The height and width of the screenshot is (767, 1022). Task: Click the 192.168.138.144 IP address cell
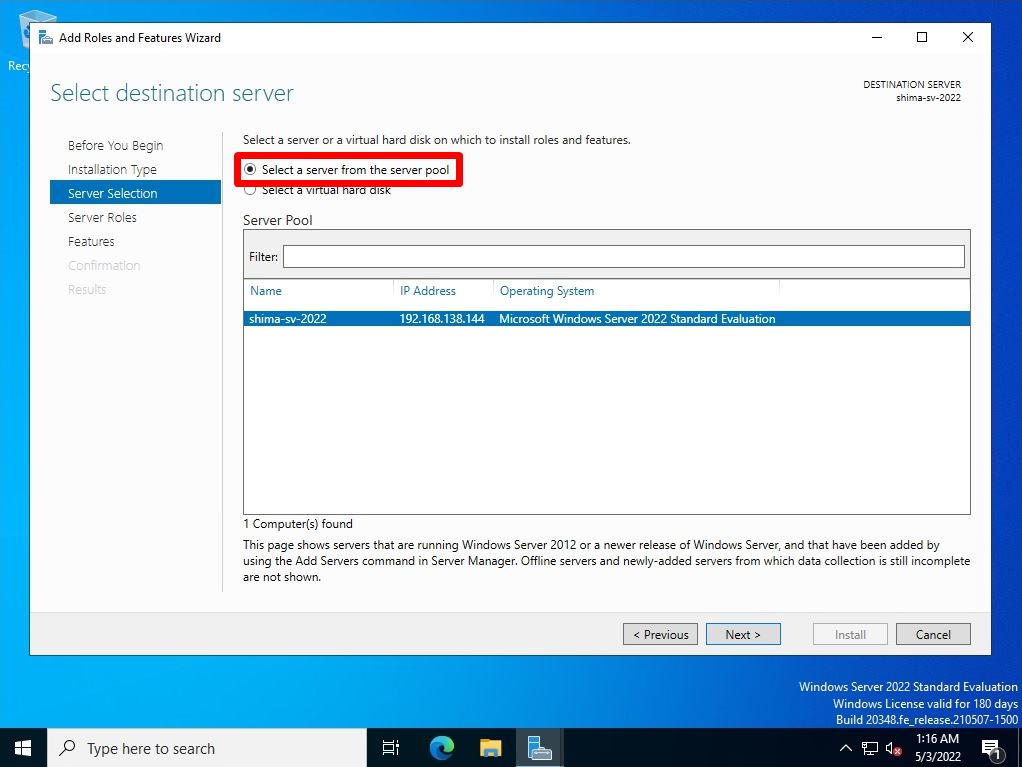442,319
